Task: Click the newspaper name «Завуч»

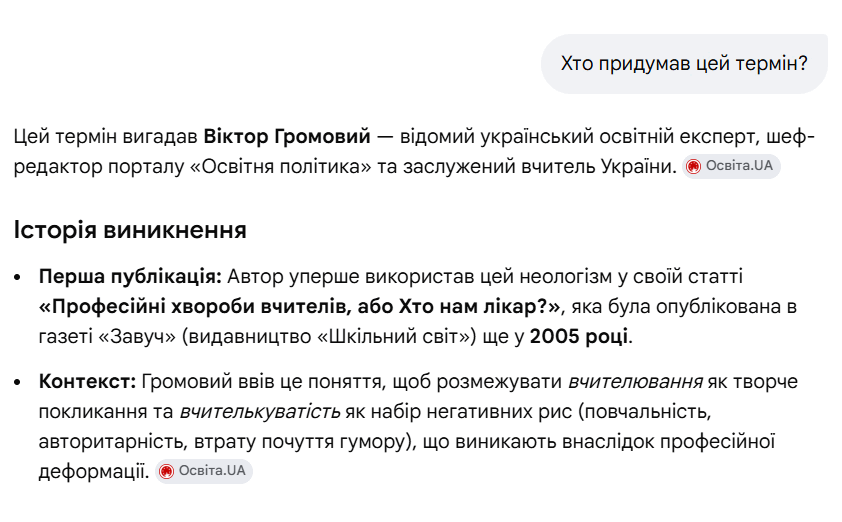Action: (137, 337)
